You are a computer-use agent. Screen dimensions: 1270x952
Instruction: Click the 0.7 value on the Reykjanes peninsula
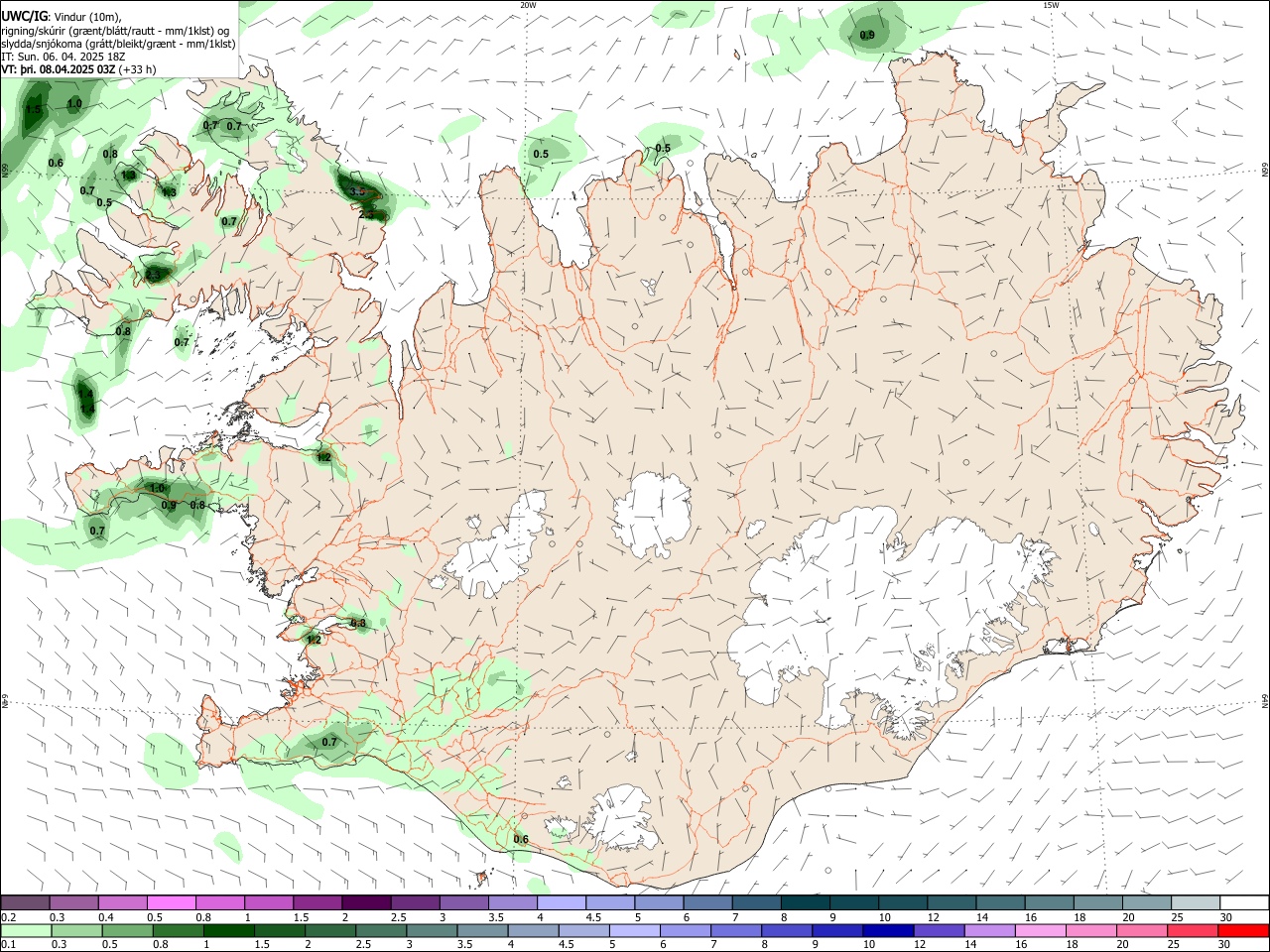click(329, 742)
